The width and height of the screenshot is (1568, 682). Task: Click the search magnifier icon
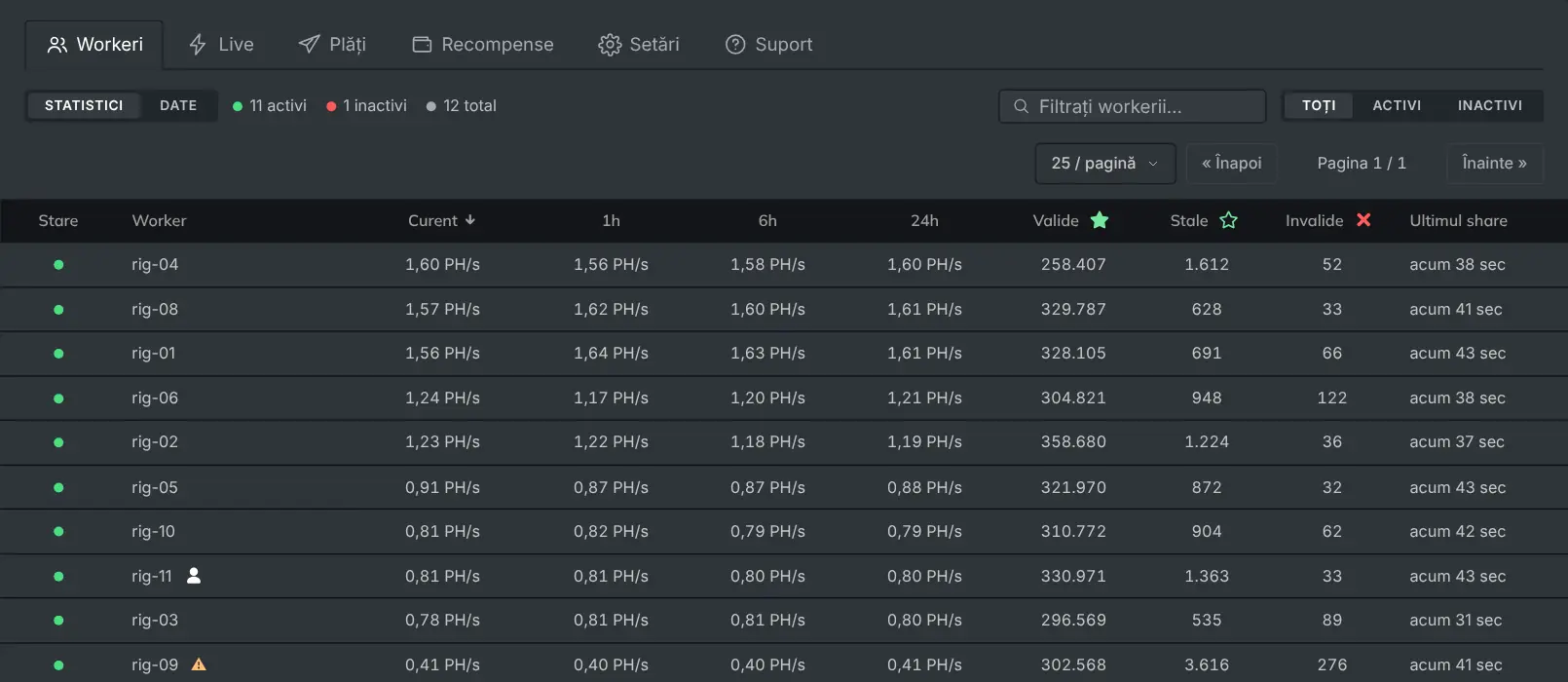[x=1021, y=106]
